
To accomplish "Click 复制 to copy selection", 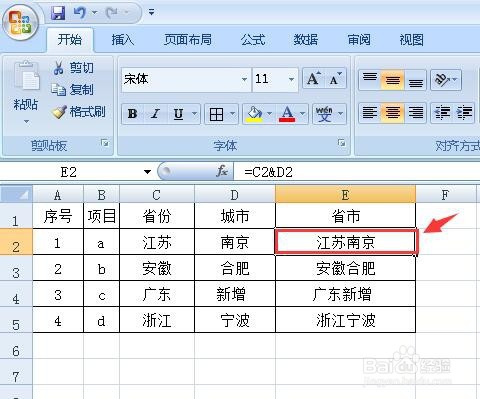I will tap(73, 90).
